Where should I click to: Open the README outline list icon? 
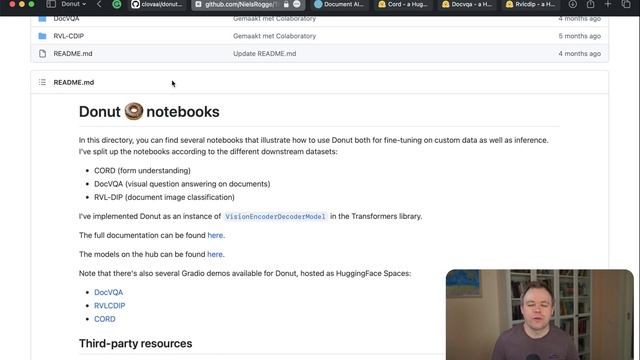point(42,82)
